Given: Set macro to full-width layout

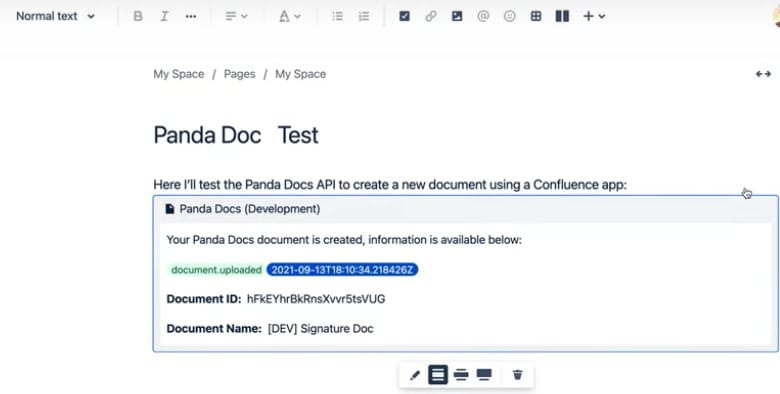Looking at the screenshot, I should pos(484,375).
